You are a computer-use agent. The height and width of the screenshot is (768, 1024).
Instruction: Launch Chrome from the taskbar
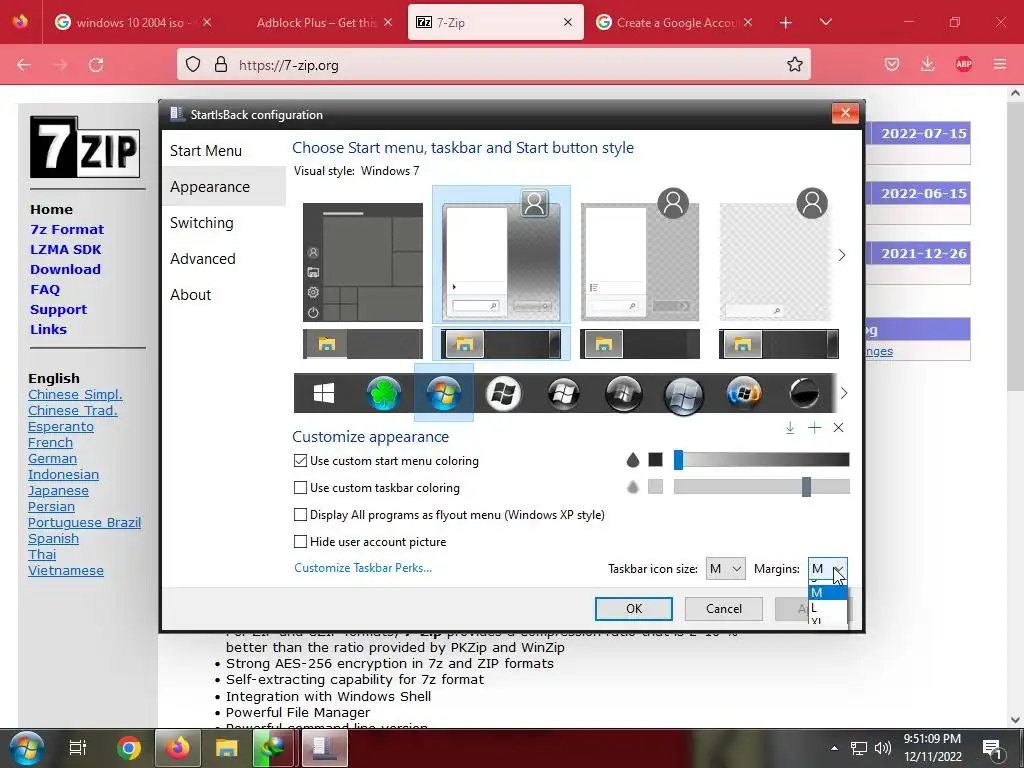coord(129,748)
